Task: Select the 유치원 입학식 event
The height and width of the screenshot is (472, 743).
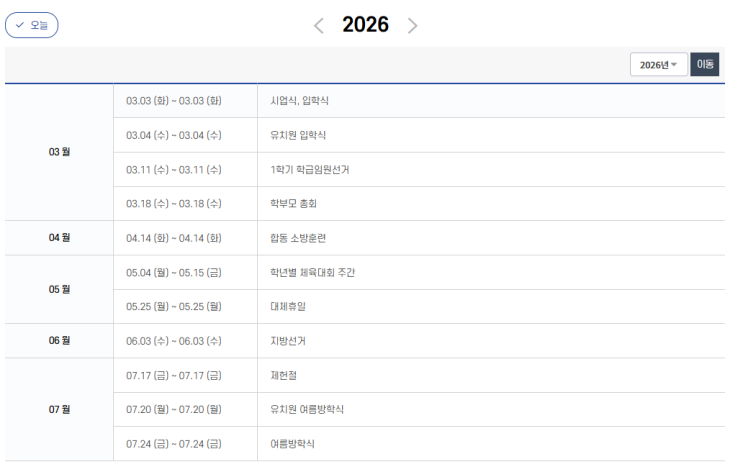Action: [298, 135]
